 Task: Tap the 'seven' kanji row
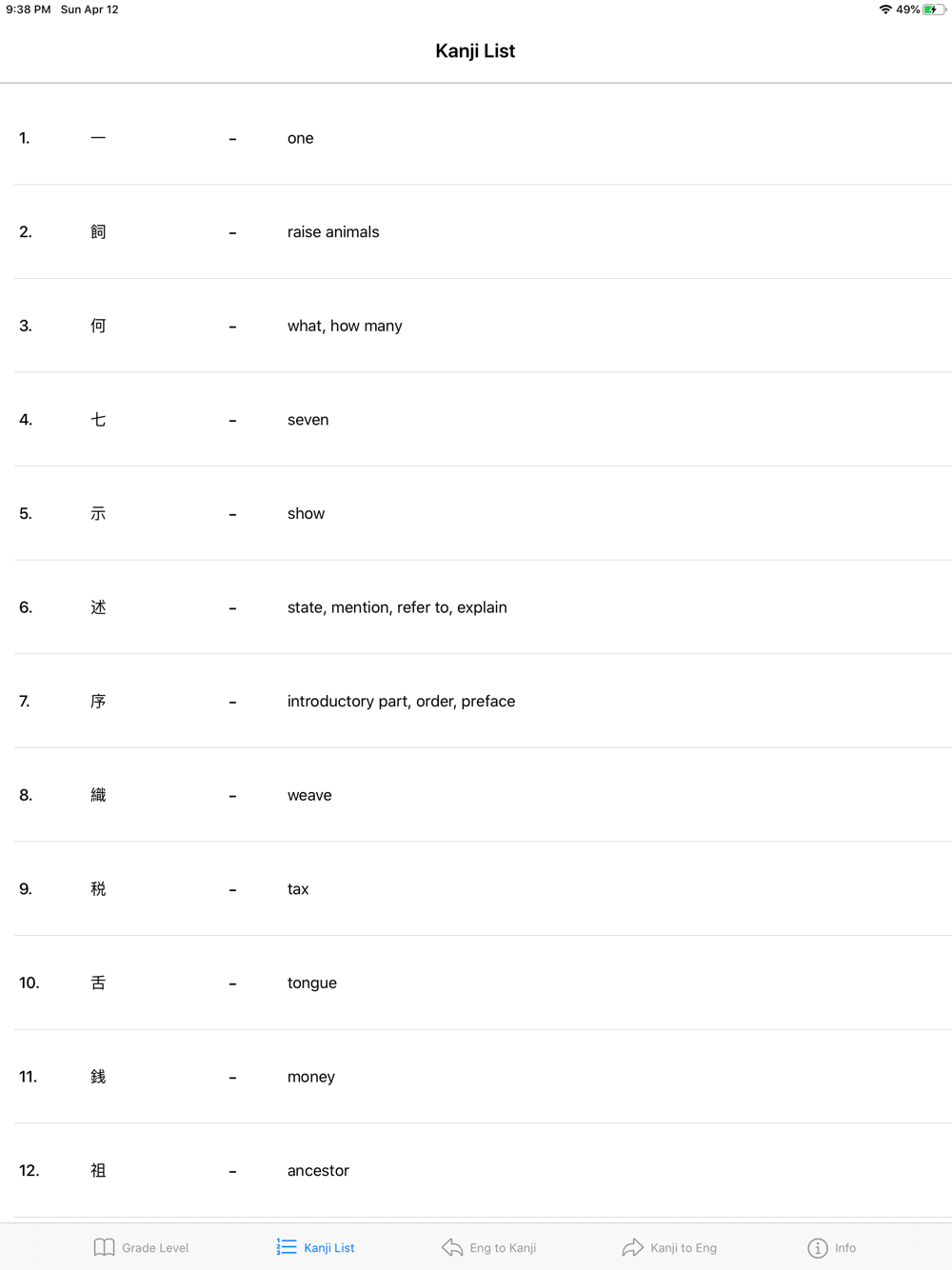coord(476,420)
